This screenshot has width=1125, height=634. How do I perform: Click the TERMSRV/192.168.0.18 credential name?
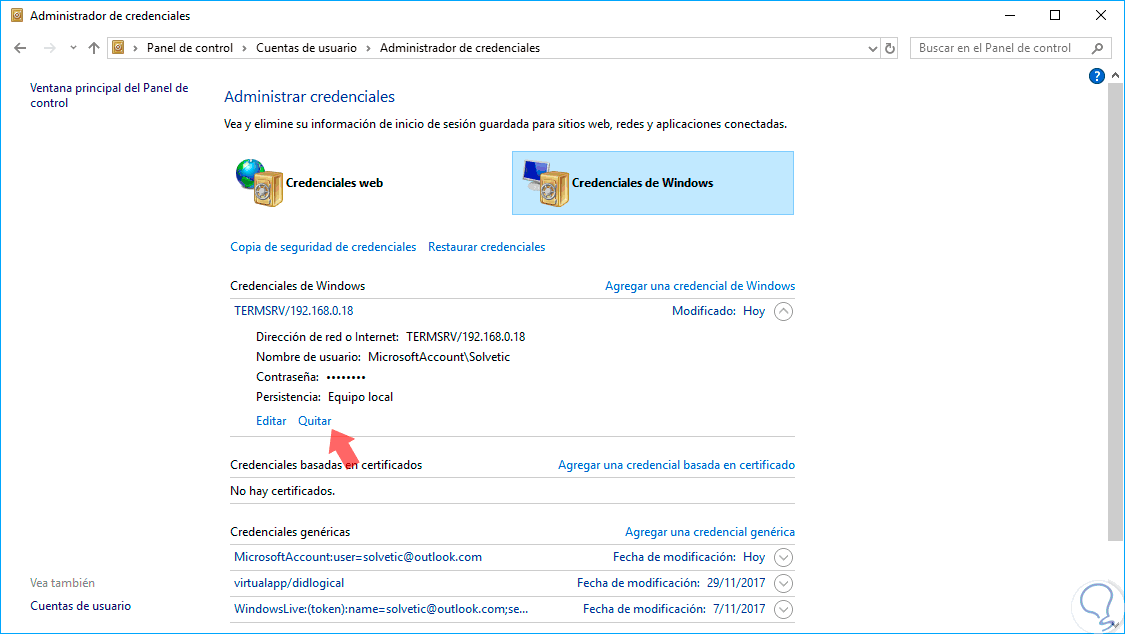coord(293,311)
